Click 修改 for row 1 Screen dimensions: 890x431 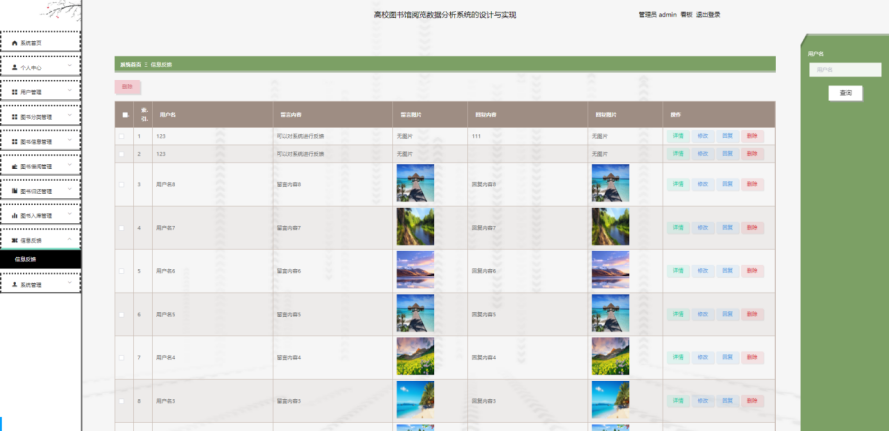pos(703,136)
